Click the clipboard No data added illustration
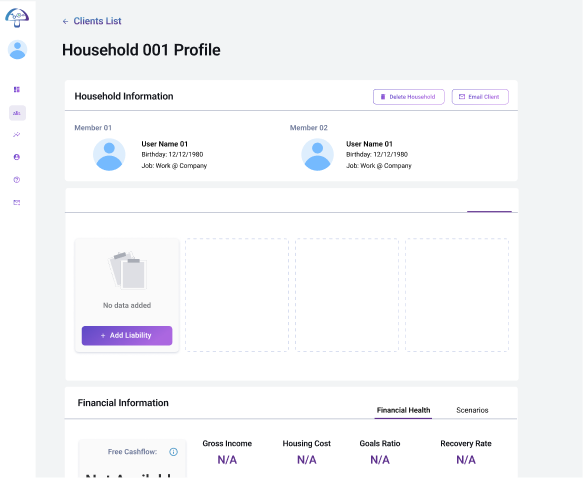 point(127,271)
